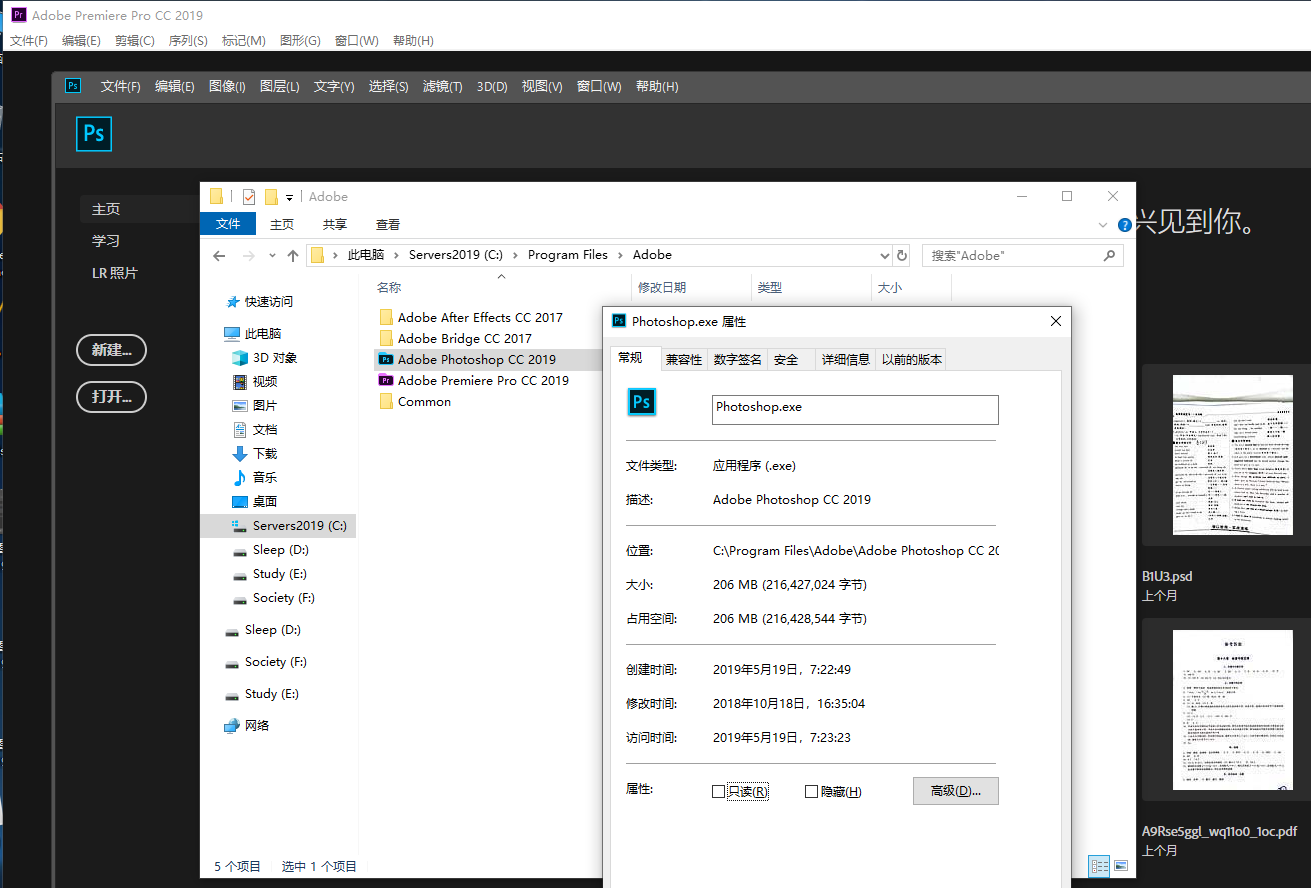
Task: Switch to 以前的版本 tab
Action: point(912,360)
